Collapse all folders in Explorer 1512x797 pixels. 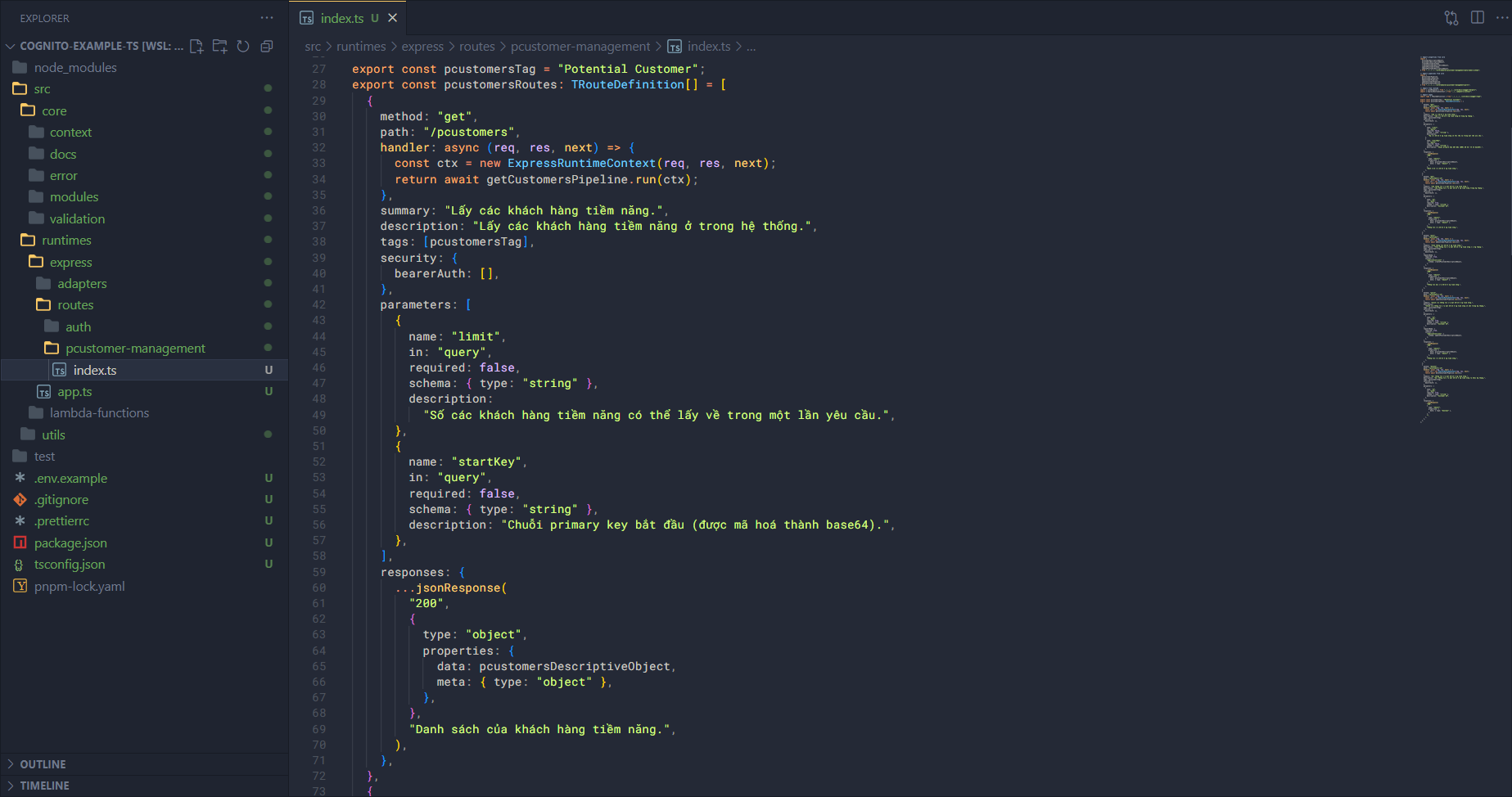point(266,46)
